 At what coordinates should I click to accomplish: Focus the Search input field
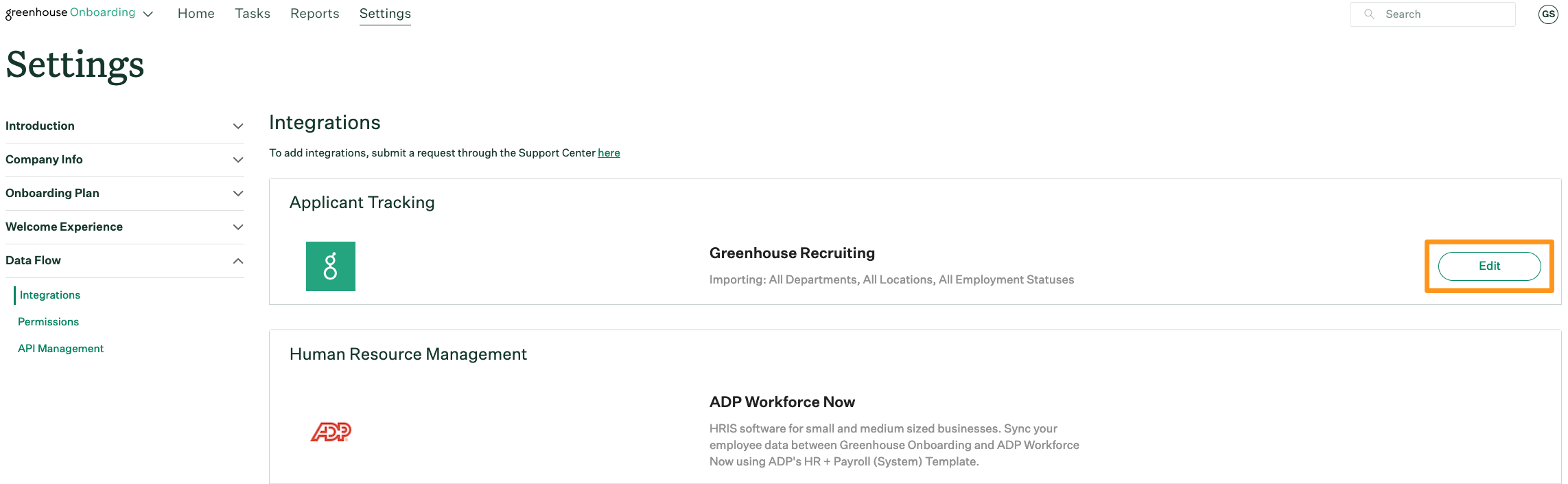coord(1433,14)
